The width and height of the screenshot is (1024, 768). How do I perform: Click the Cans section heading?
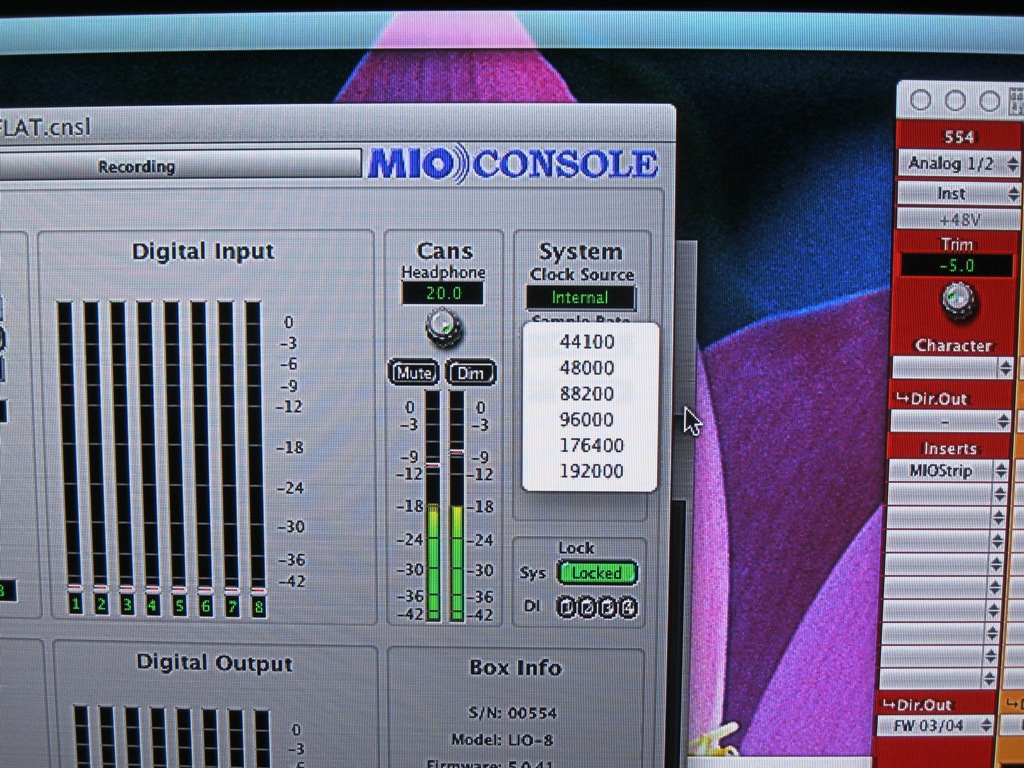coord(445,251)
